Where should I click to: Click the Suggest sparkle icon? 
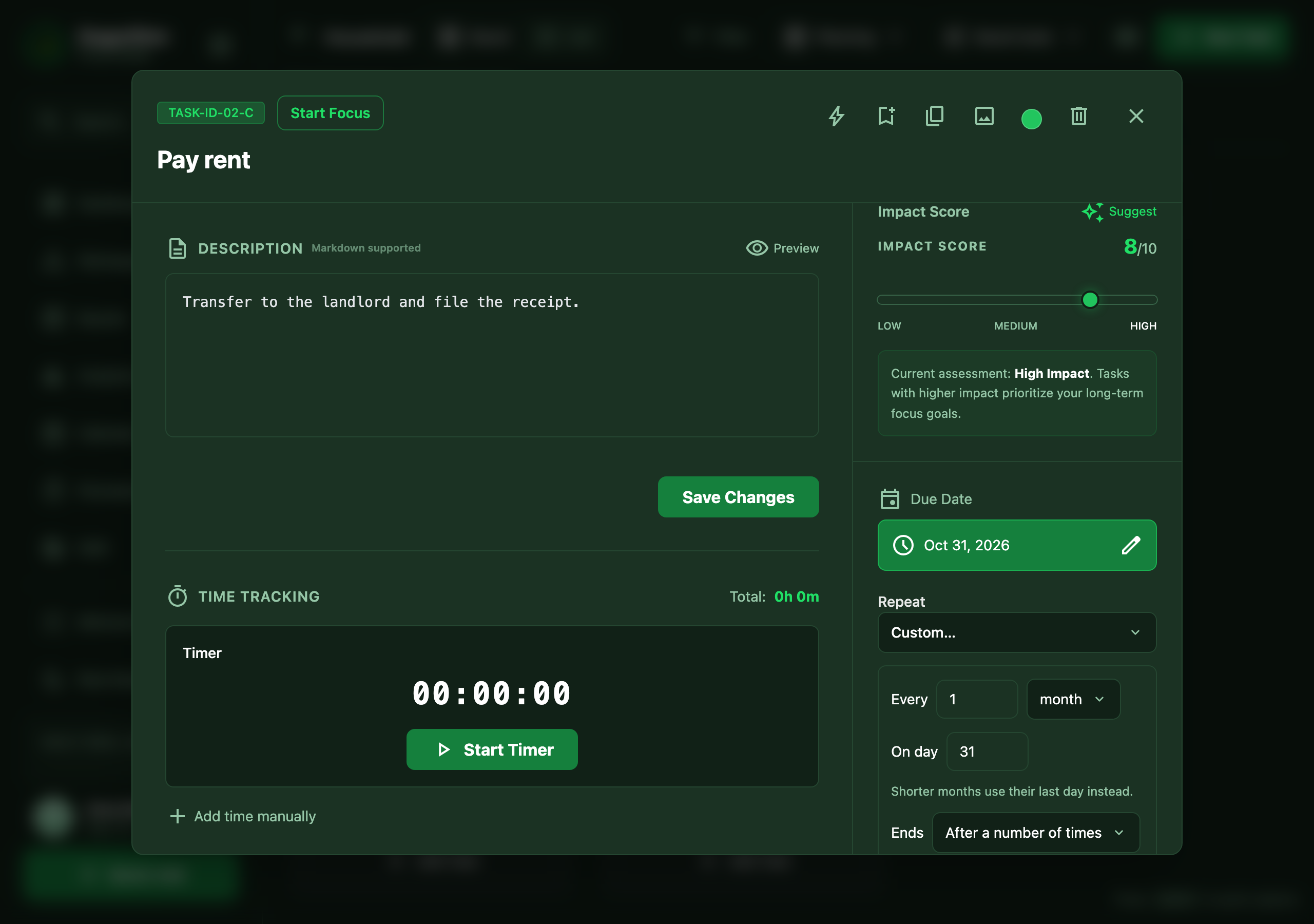point(1092,212)
